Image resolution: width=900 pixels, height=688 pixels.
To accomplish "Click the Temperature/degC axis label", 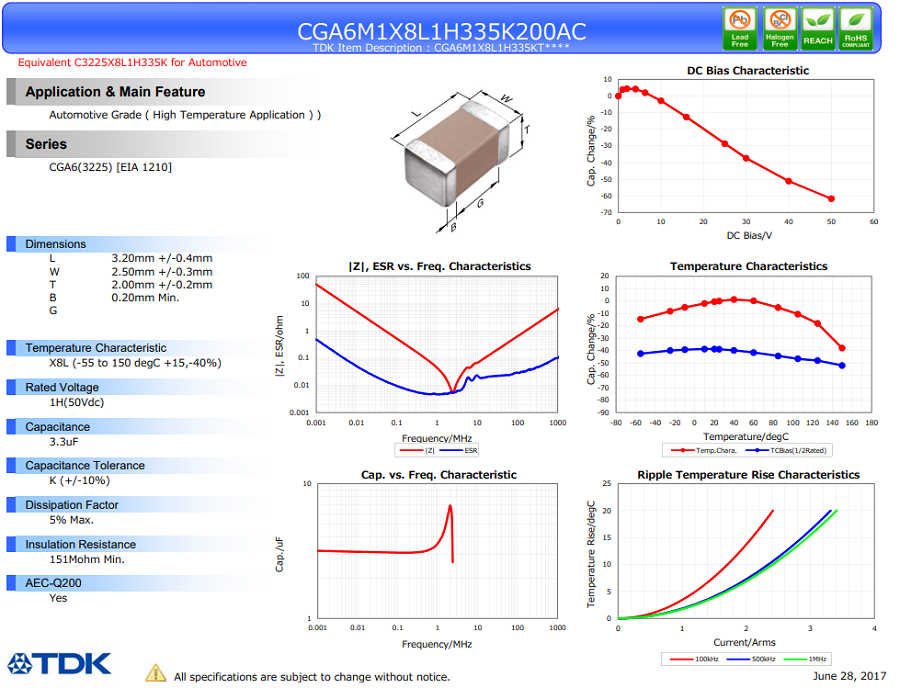I will coord(746,437).
